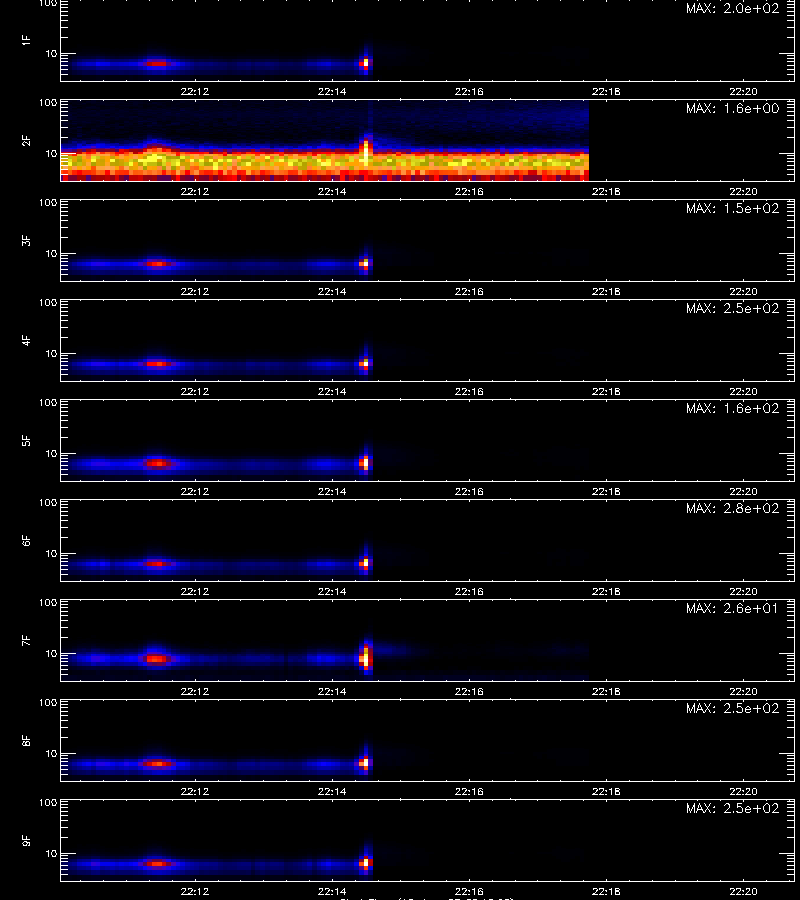800x900 pixels.
Task: Click the 10 y-axis label of panel 2F
Action: [x=52, y=153]
